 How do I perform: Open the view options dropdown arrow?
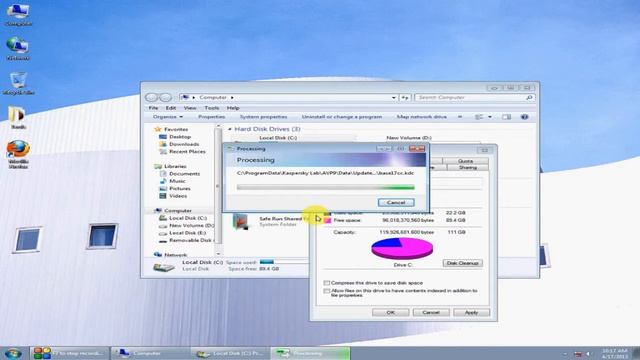click(x=490, y=117)
